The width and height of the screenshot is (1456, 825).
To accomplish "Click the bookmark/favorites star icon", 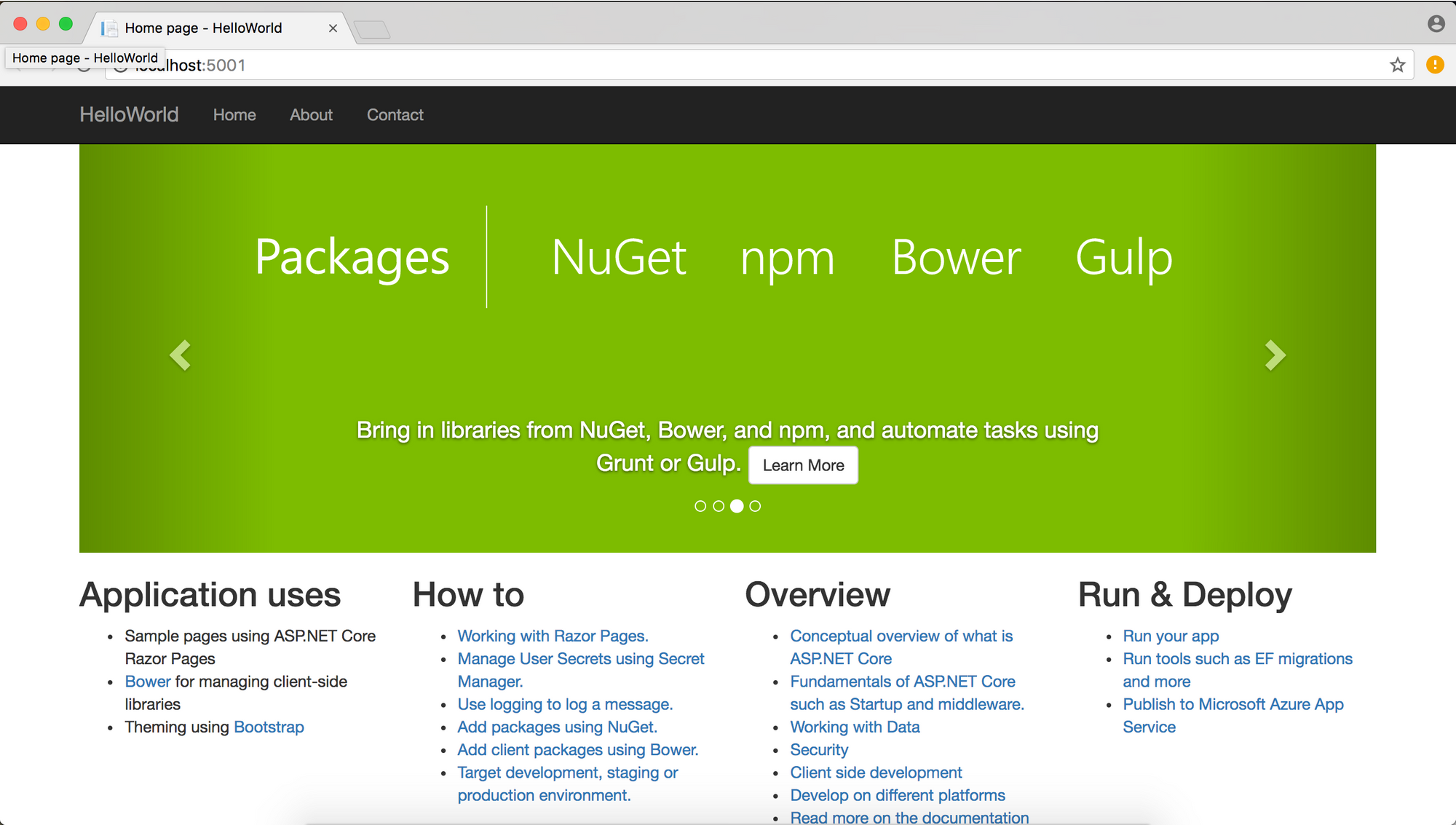I will pyautogui.click(x=1398, y=64).
